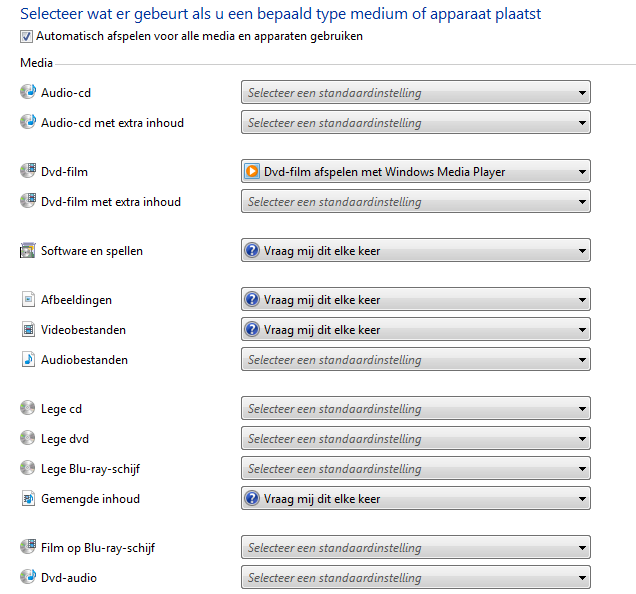
Task: Expand the Software en spellen dropdown
Action: pyautogui.click(x=416, y=250)
